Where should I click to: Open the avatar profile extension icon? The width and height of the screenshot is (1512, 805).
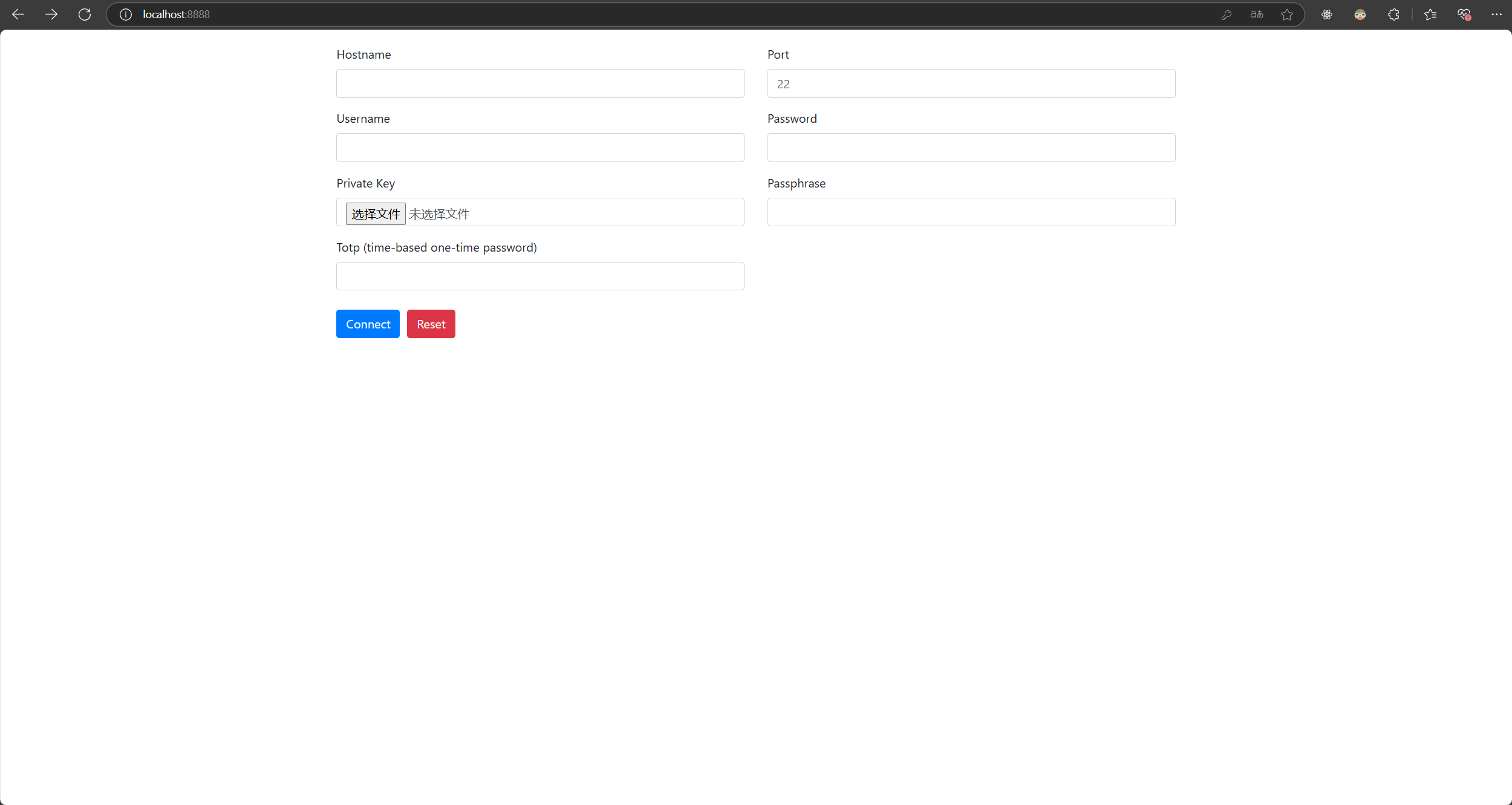pyautogui.click(x=1360, y=14)
